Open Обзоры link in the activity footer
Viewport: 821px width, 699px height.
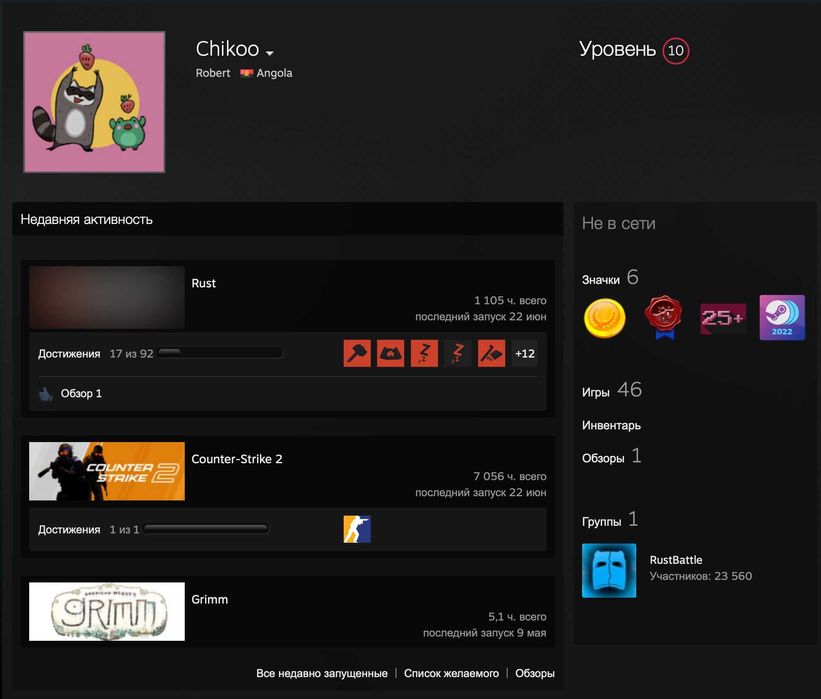pyautogui.click(x=535, y=673)
